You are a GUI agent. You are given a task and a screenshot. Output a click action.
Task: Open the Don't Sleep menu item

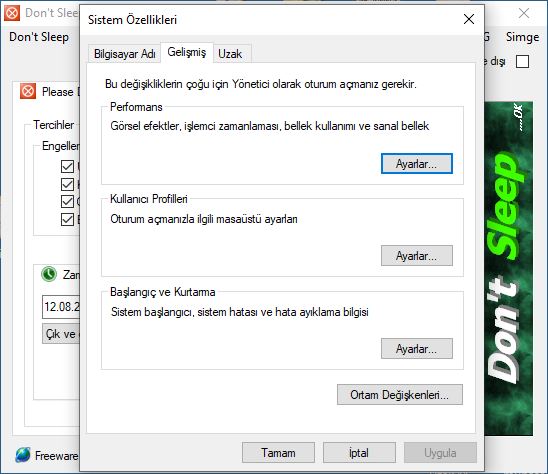(39, 37)
